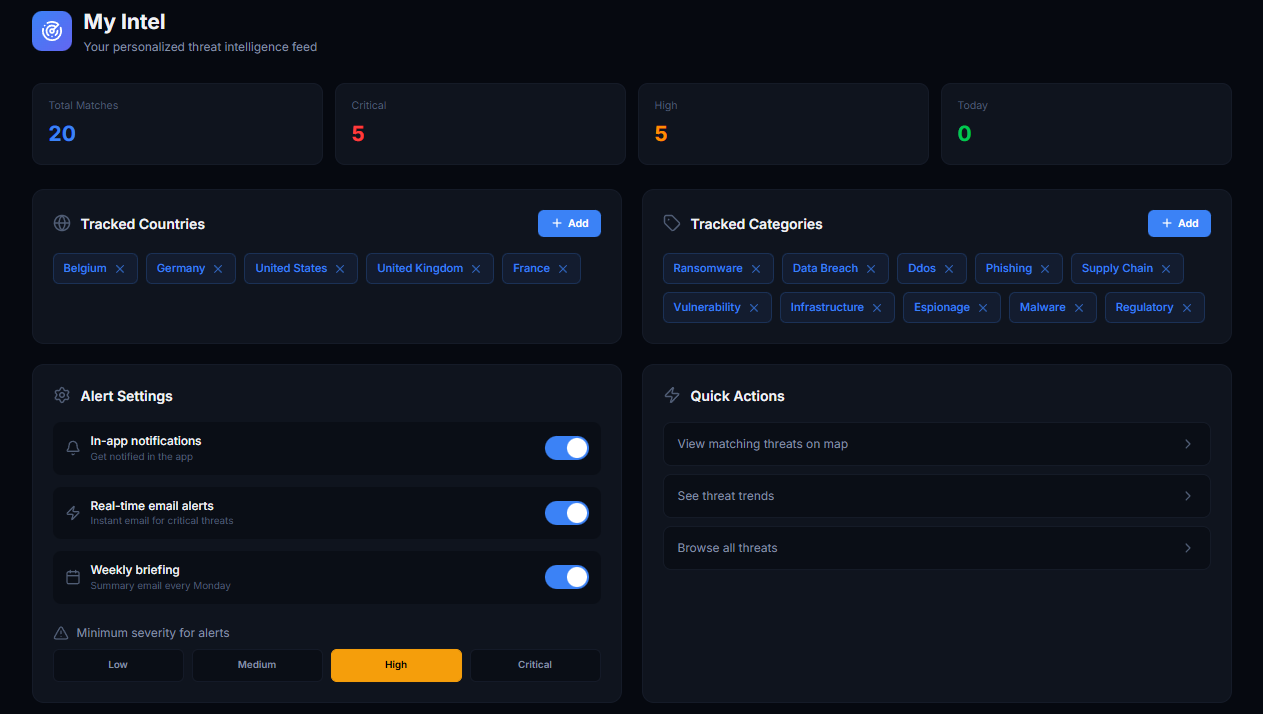This screenshot has height=714, width=1263.
Task: Open the See threat trends chevron
Action: [x=1187, y=495]
